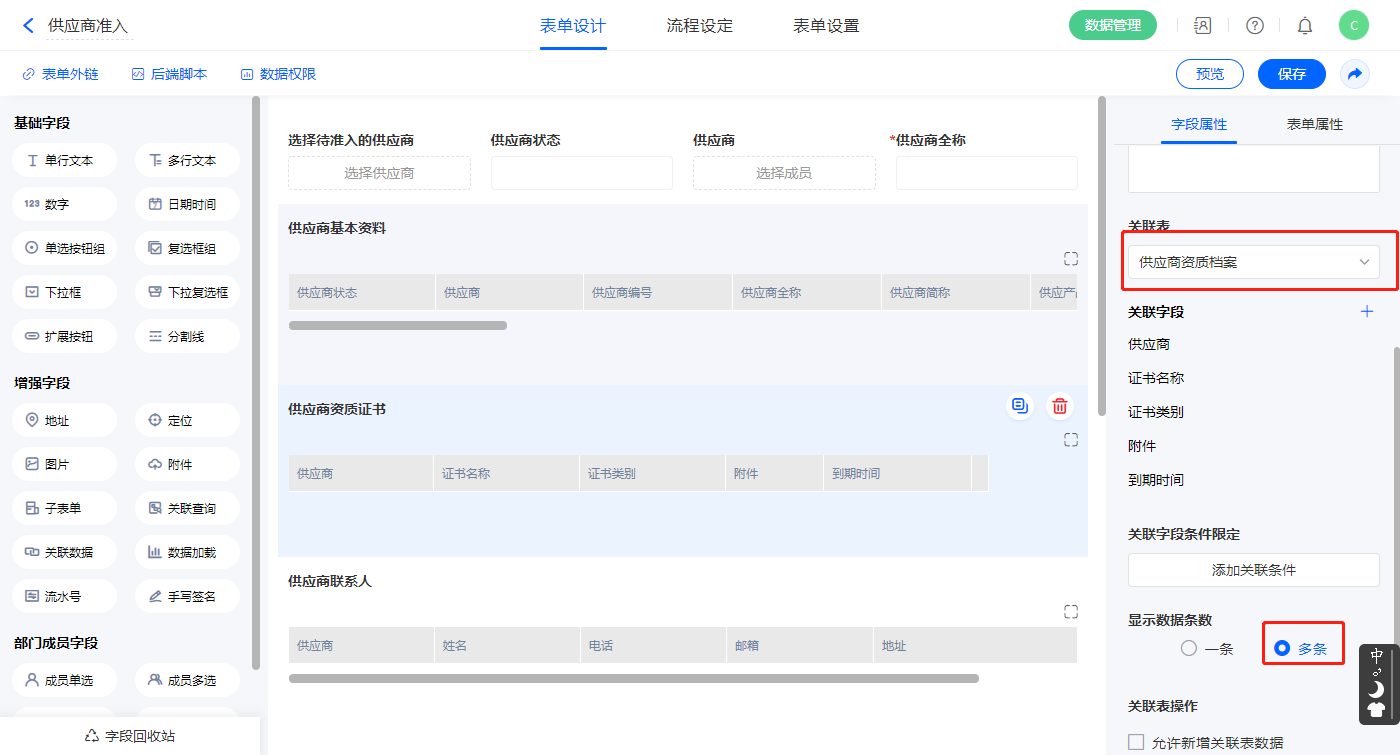Open the help question mark icon
The height and width of the screenshot is (755, 1400).
tap(1254, 26)
